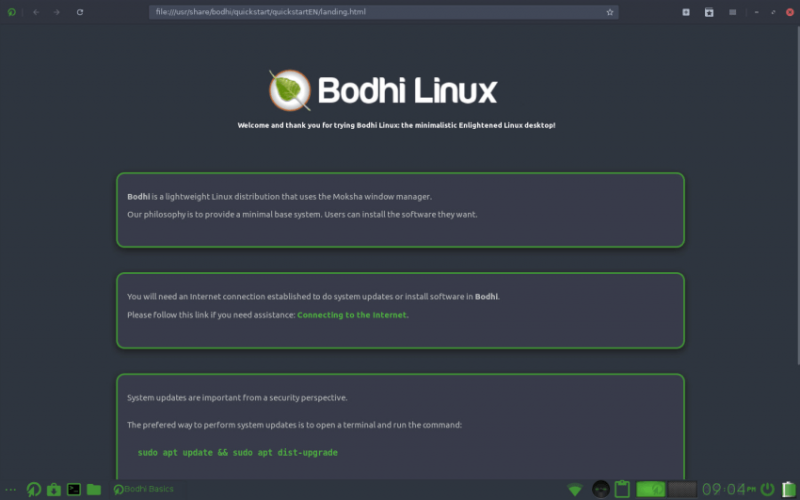Click the battery indicator icon
Image resolution: width=800 pixels, height=500 pixels.
tap(789, 489)
